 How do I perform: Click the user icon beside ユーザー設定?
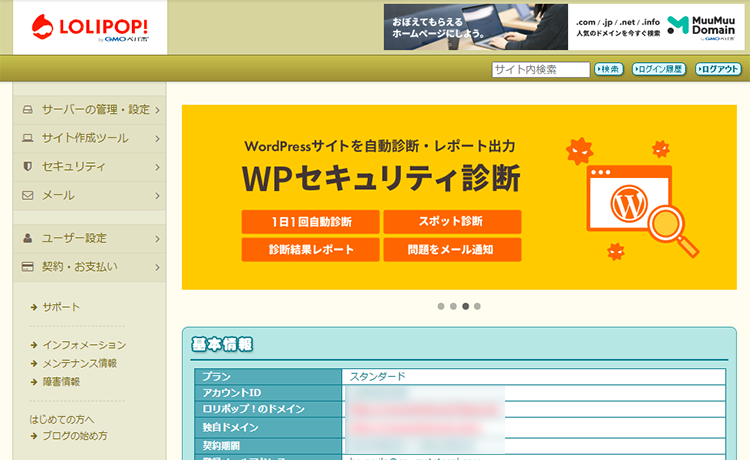(28, 238)
